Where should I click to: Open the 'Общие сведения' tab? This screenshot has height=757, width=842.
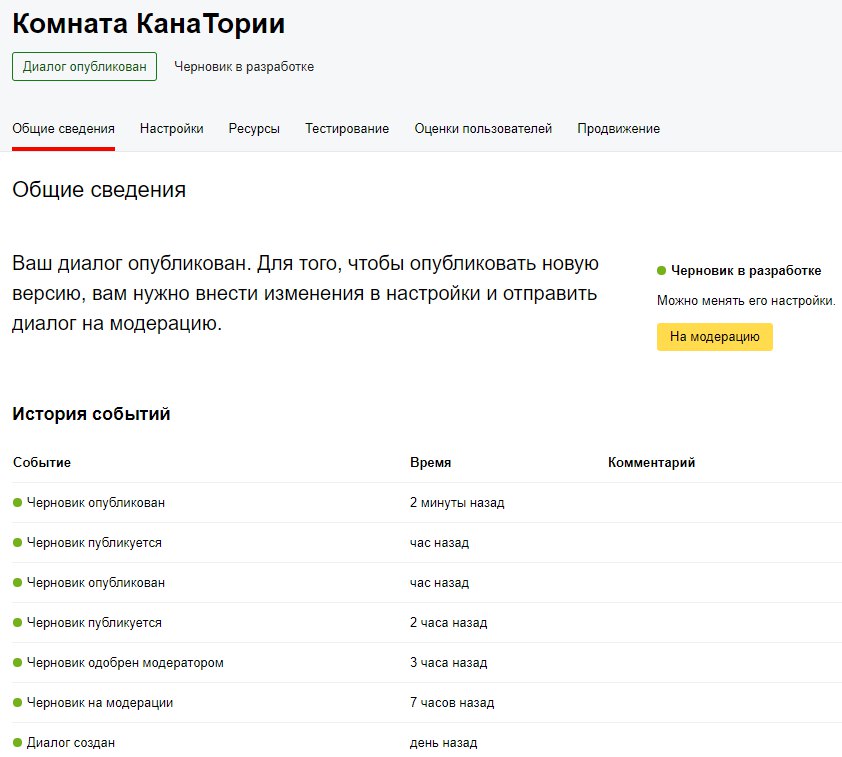pos(63,129)
